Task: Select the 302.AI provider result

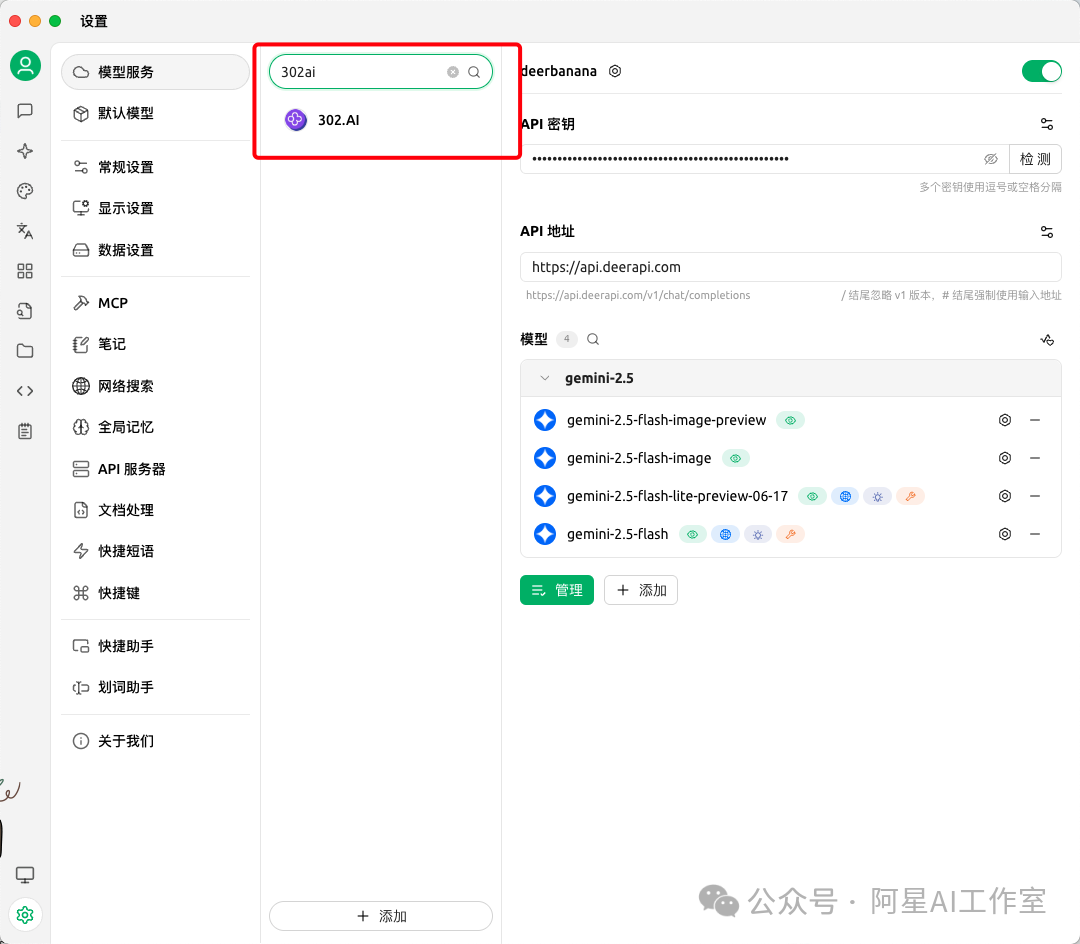Action: [x=381, y=120]
